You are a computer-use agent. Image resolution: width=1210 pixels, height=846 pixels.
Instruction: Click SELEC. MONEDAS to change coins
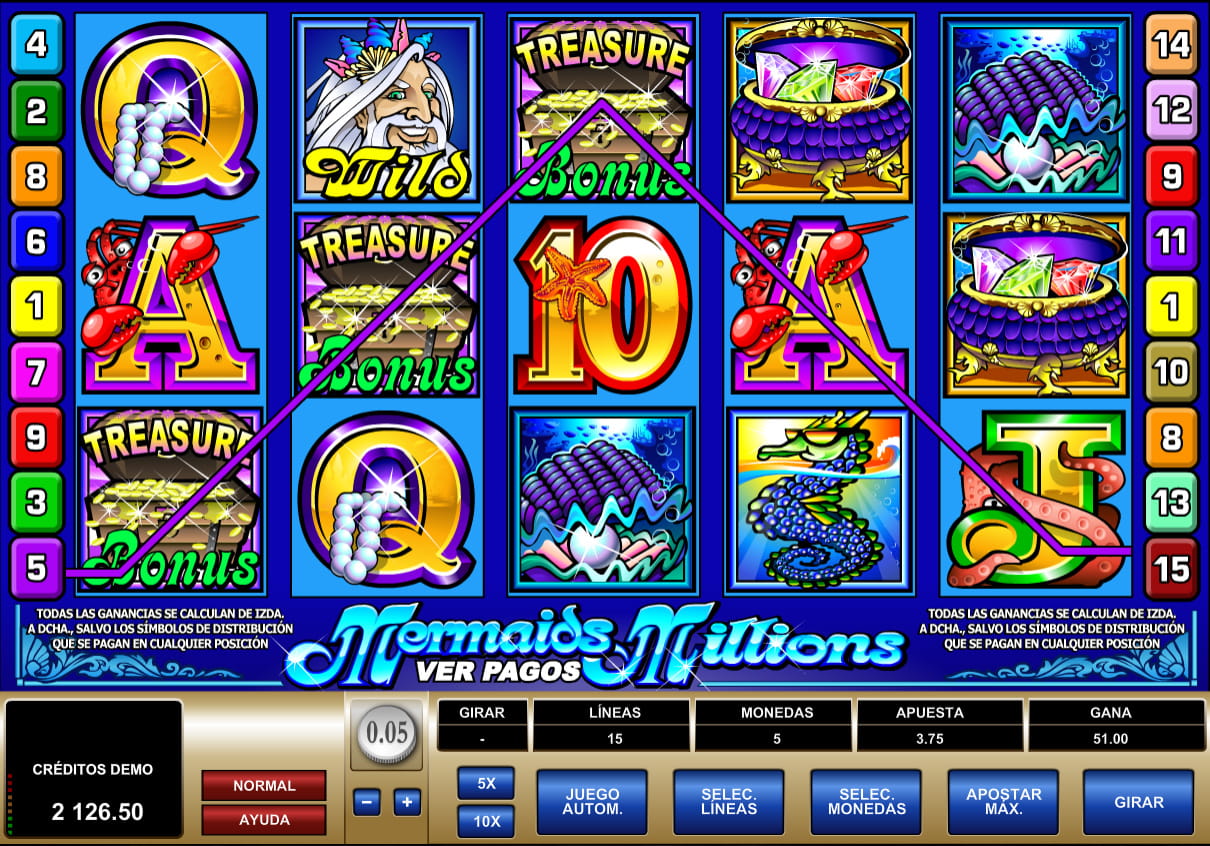click(866, 802)
